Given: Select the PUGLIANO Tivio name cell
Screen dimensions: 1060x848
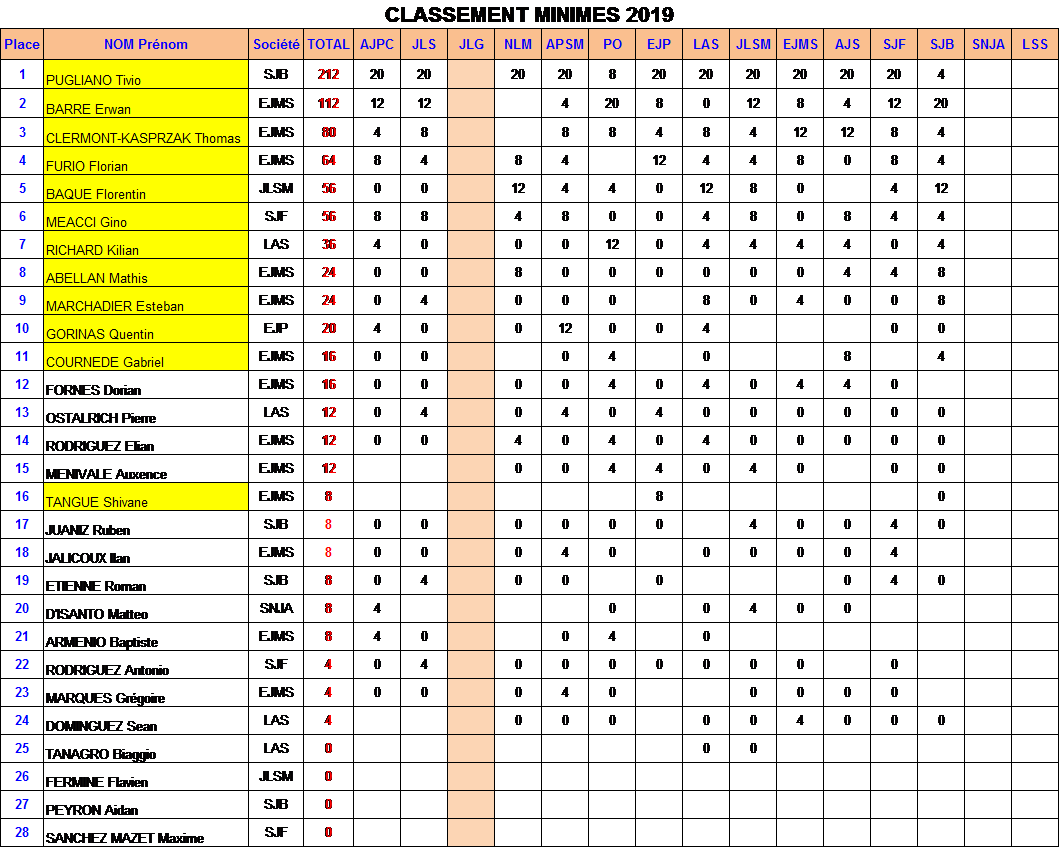Looking at the screenshot, I should pos(146,75).
